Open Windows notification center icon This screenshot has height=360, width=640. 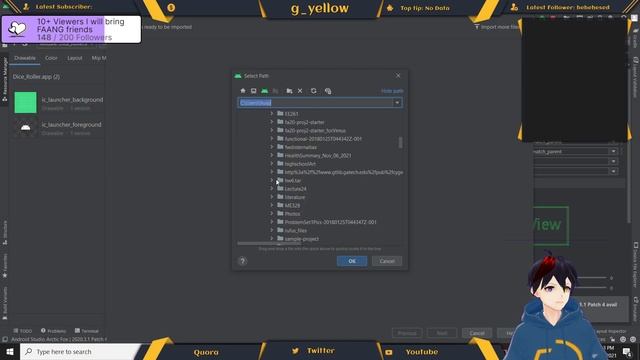coord(627,351)
